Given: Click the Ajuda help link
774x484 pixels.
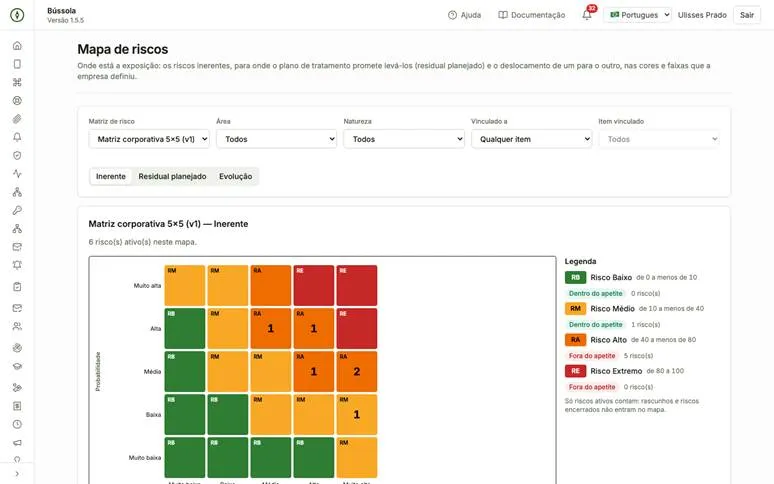Looking at the screenshot, I should pos(464,15).
